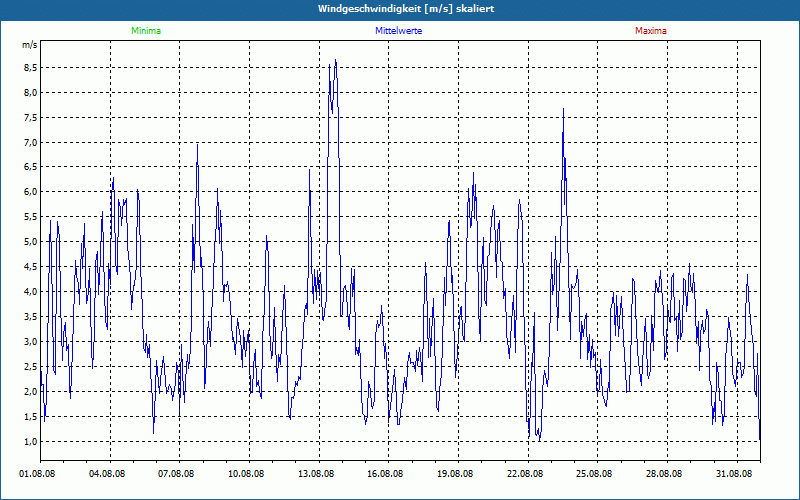
Task: Click the 16.08.08 date label
Action: (385, 474)
